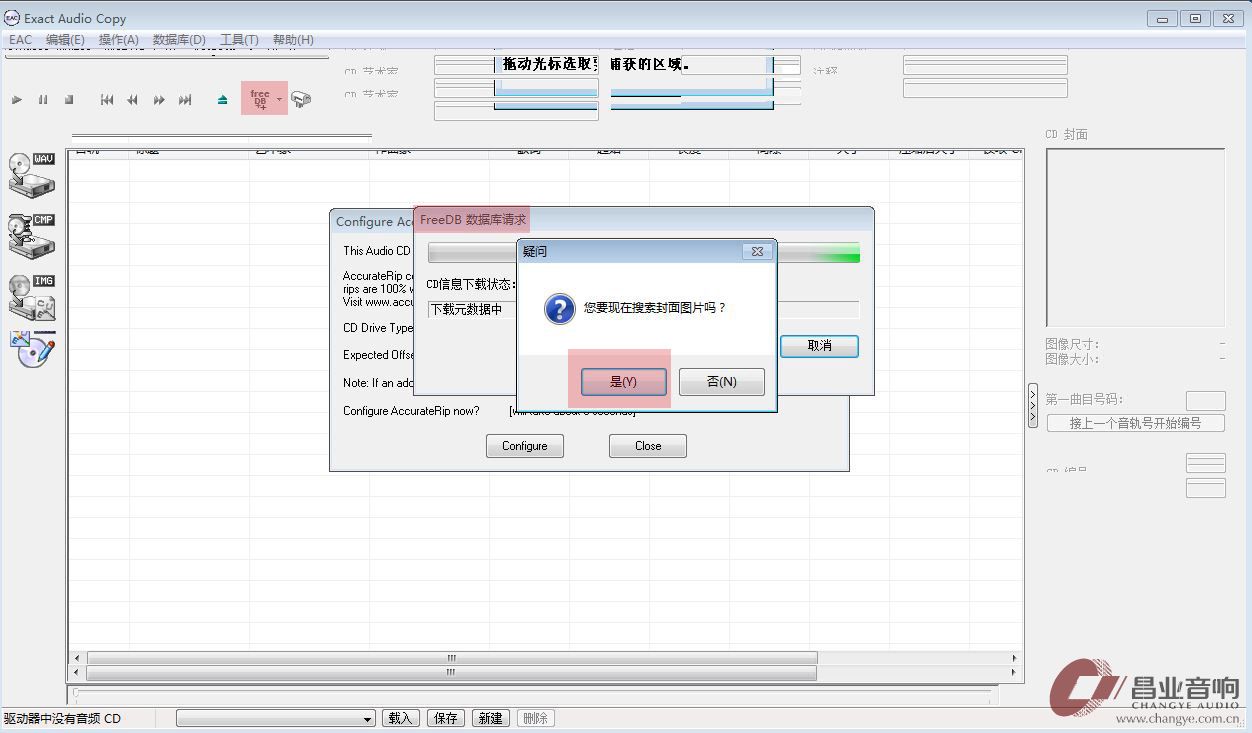Click the WAV uncompressed extract icon

pyautogui.click(x=32, y=175)
